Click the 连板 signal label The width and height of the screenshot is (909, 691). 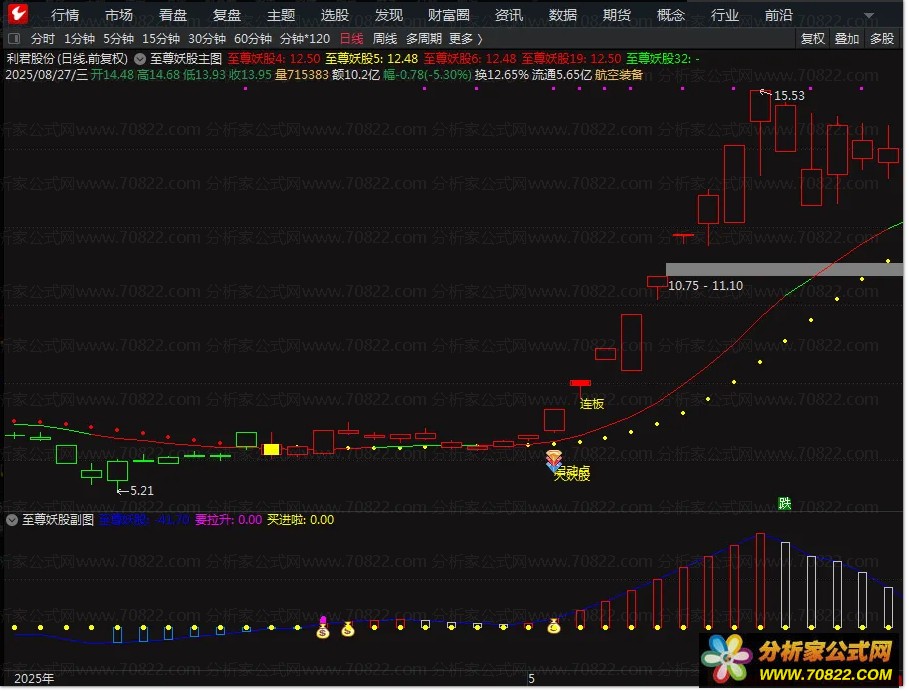point(592,405)
